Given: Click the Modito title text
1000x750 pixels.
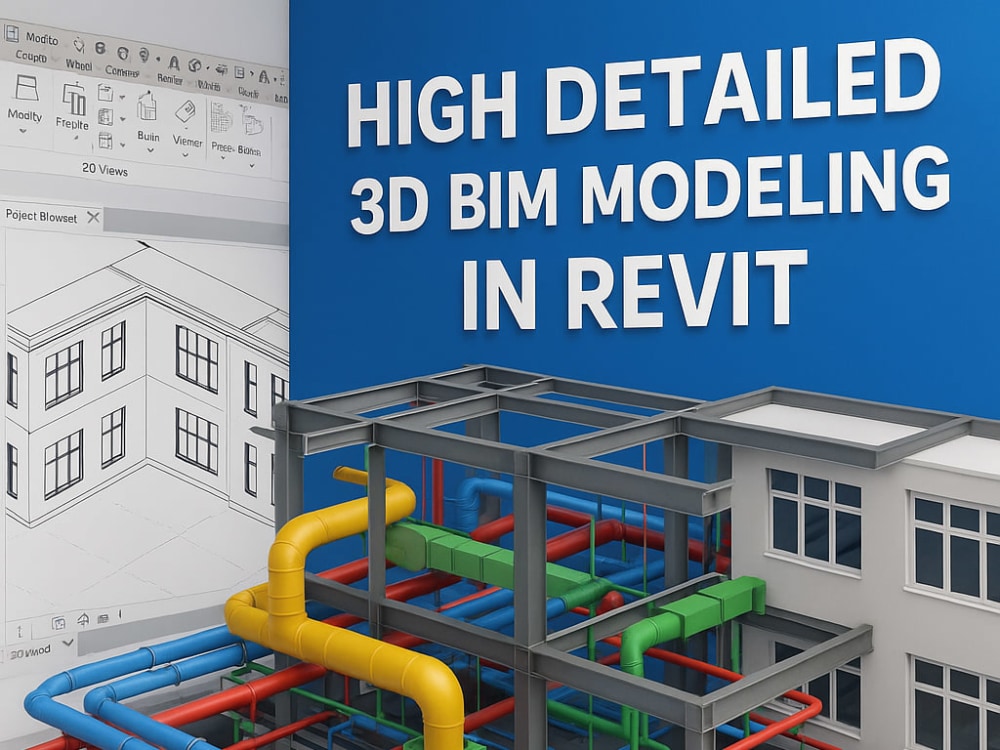Looking at the screenshot, I should pos(42,39).
